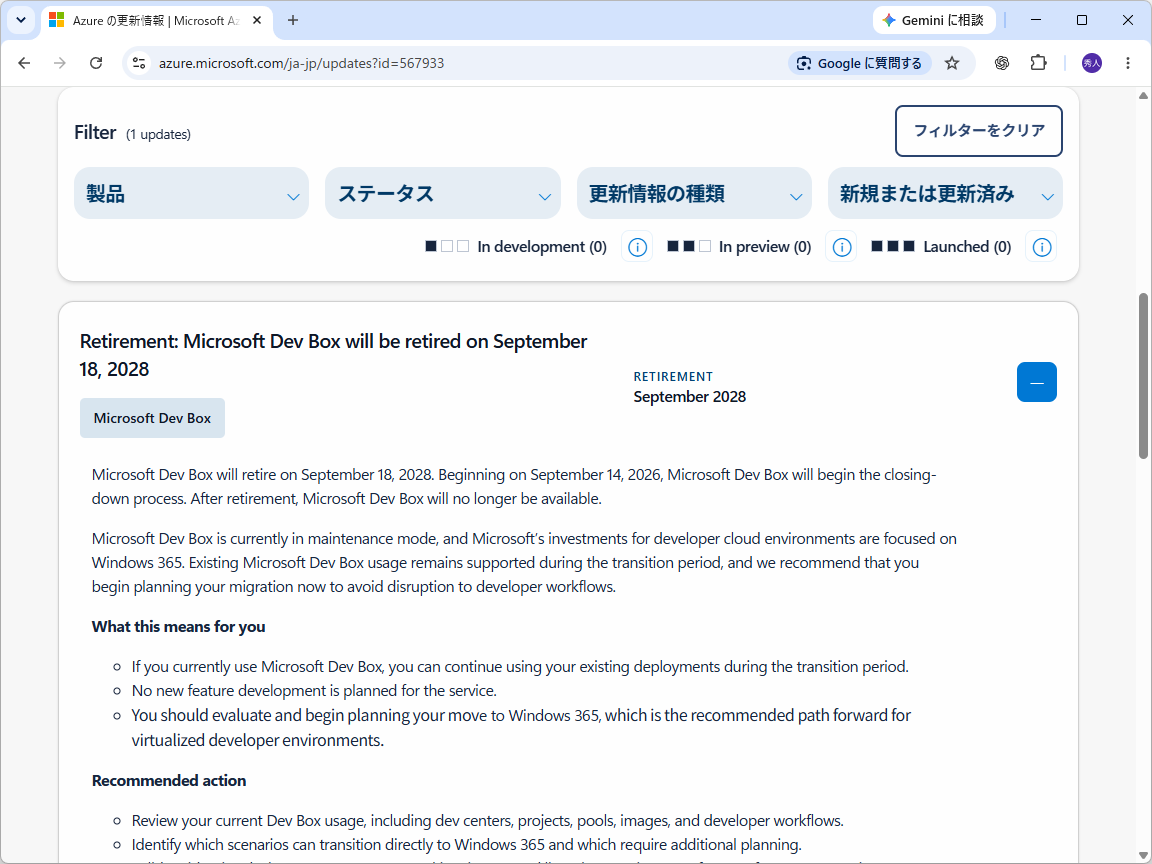Viewport: 1152px width, 864px height.
Task: Maximize the Chrome window
Action: click(x=1081, y=21)
